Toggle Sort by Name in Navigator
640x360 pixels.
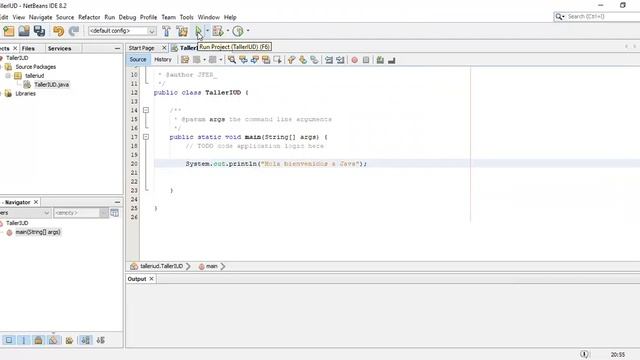coord(85,340)
